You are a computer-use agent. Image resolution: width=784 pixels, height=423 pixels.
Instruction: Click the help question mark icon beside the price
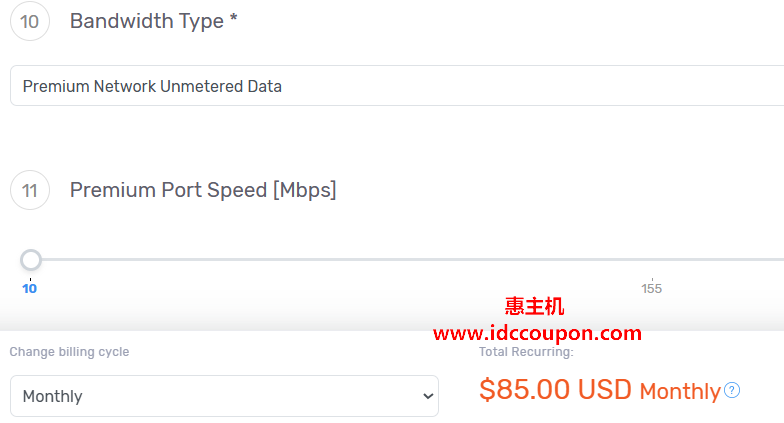click(x=732, y=390)
